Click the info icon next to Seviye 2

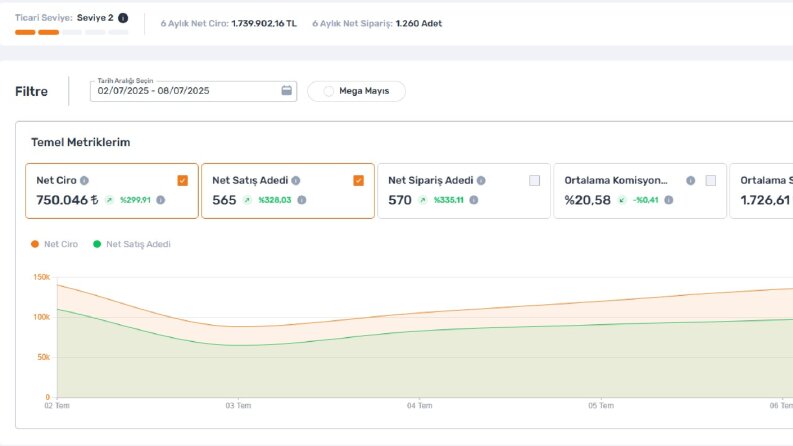point(123,18)
